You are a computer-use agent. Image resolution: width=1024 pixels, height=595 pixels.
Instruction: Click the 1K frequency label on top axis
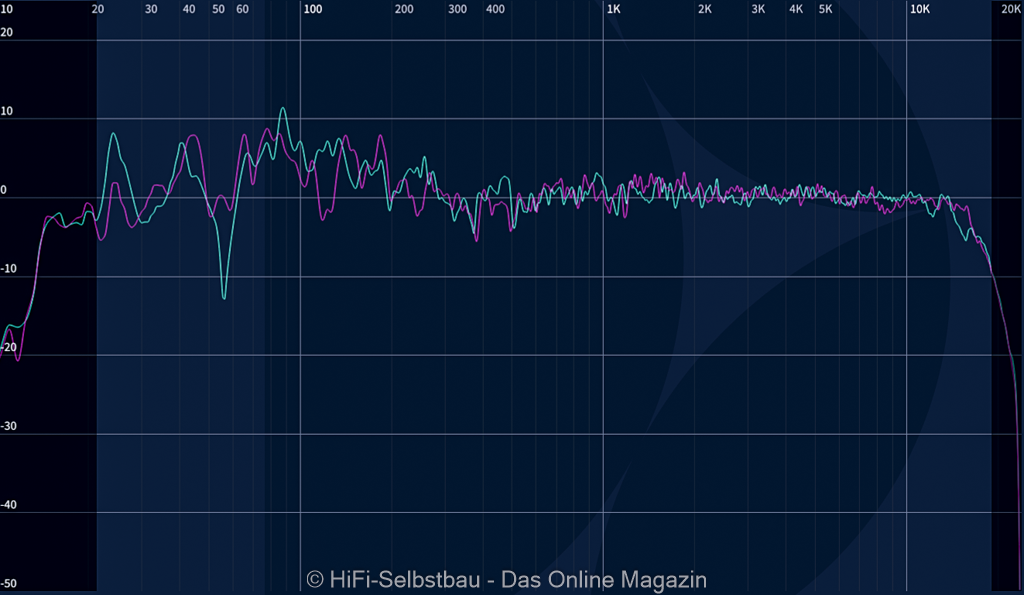click(613, 9)
